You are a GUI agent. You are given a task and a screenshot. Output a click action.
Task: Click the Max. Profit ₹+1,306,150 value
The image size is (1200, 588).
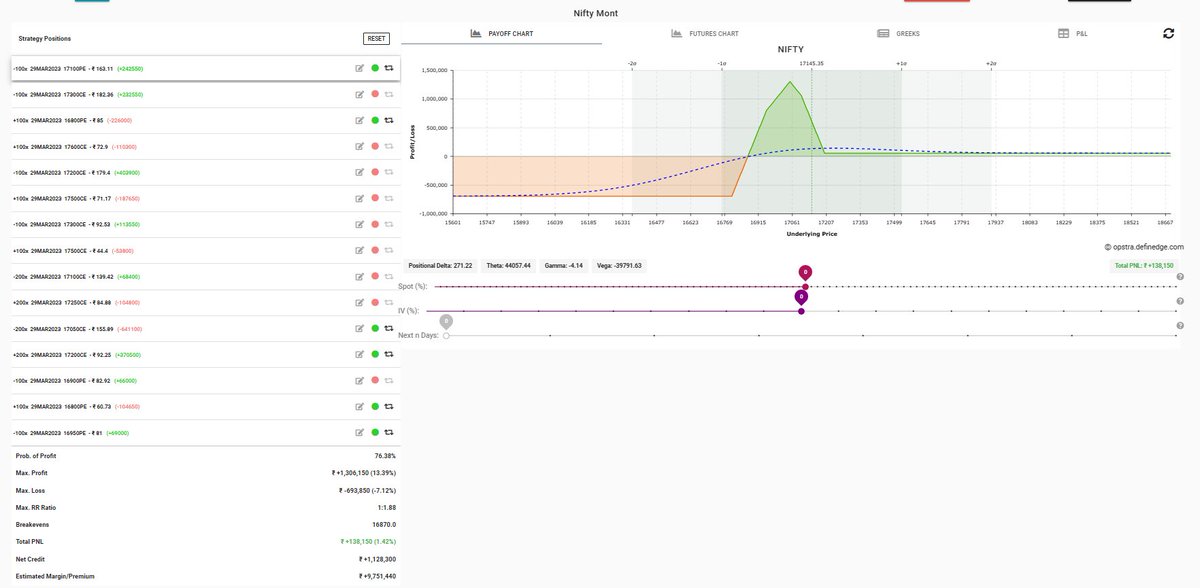[x=364, y=473]
